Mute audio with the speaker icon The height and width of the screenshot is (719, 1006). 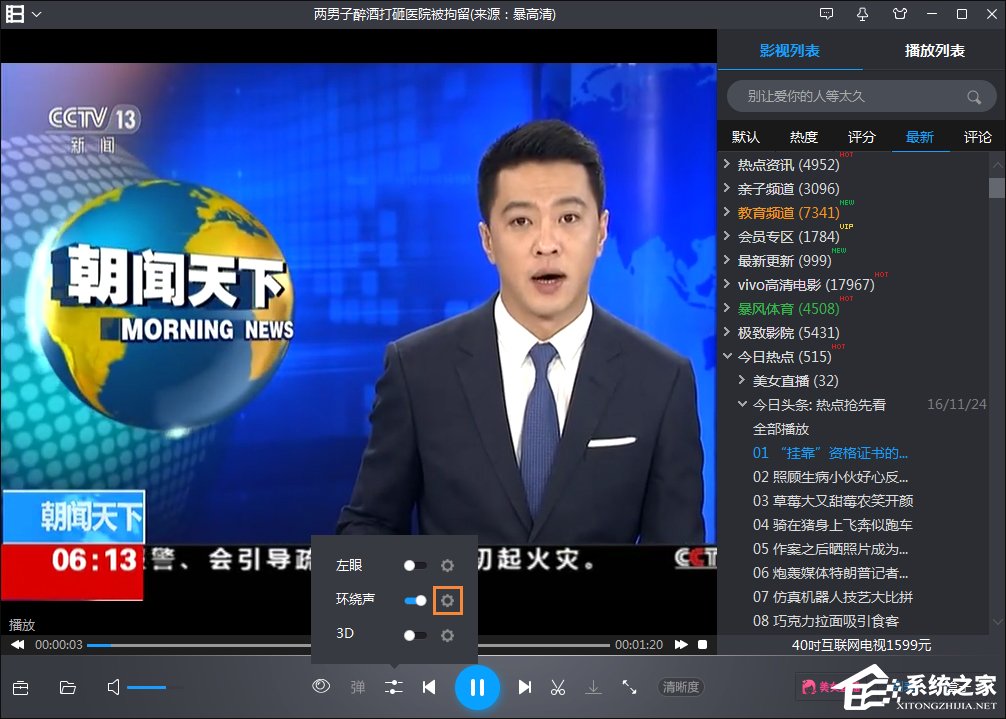click(x=114, y=687)
